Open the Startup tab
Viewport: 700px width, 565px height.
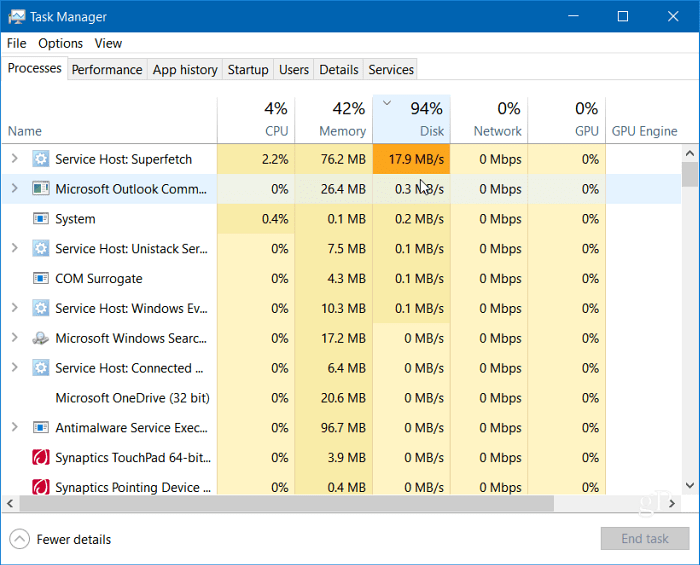[247, 69]
